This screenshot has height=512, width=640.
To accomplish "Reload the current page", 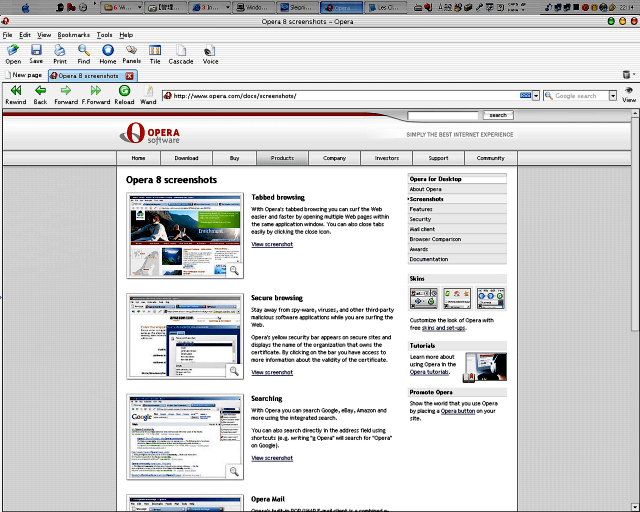I will pyautogui.click(x=124, y=90).
